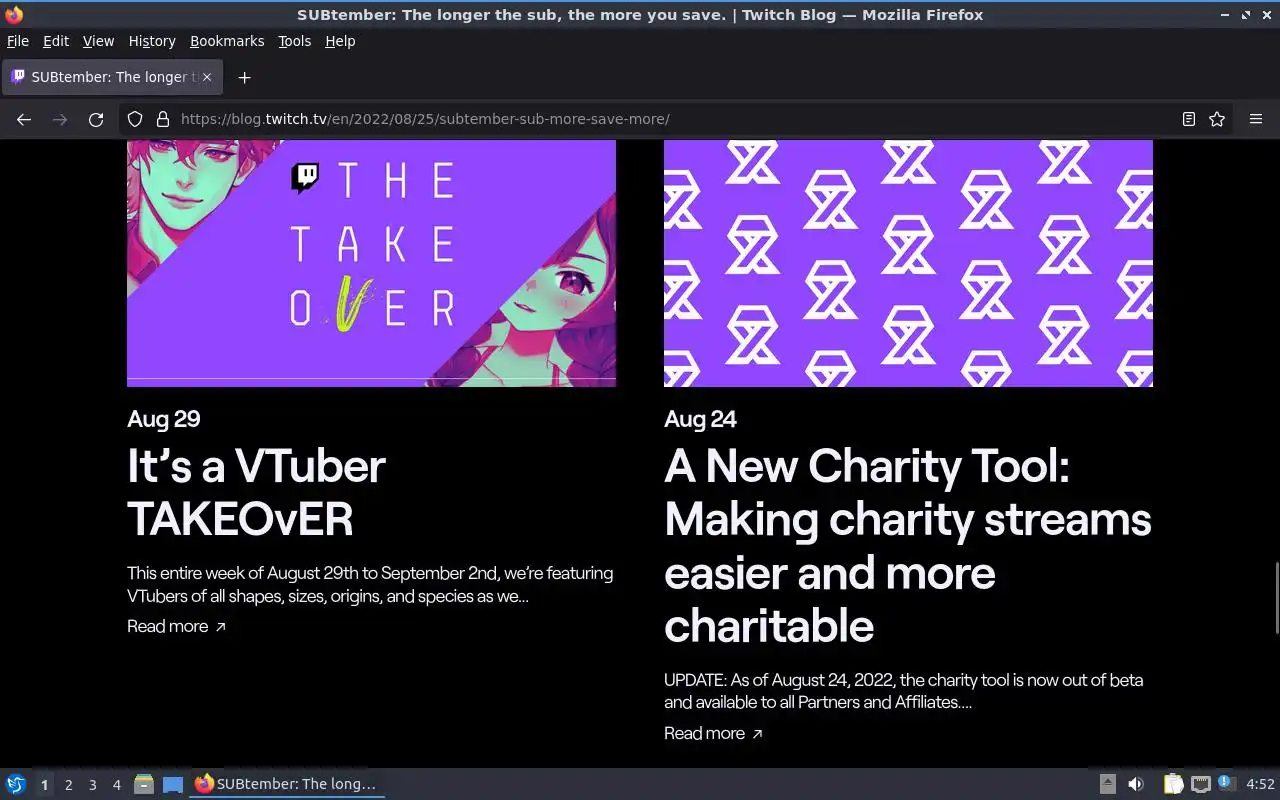Open the Help menu
The width and height of the screenshot is (1280, 800).
coord(340,41)
